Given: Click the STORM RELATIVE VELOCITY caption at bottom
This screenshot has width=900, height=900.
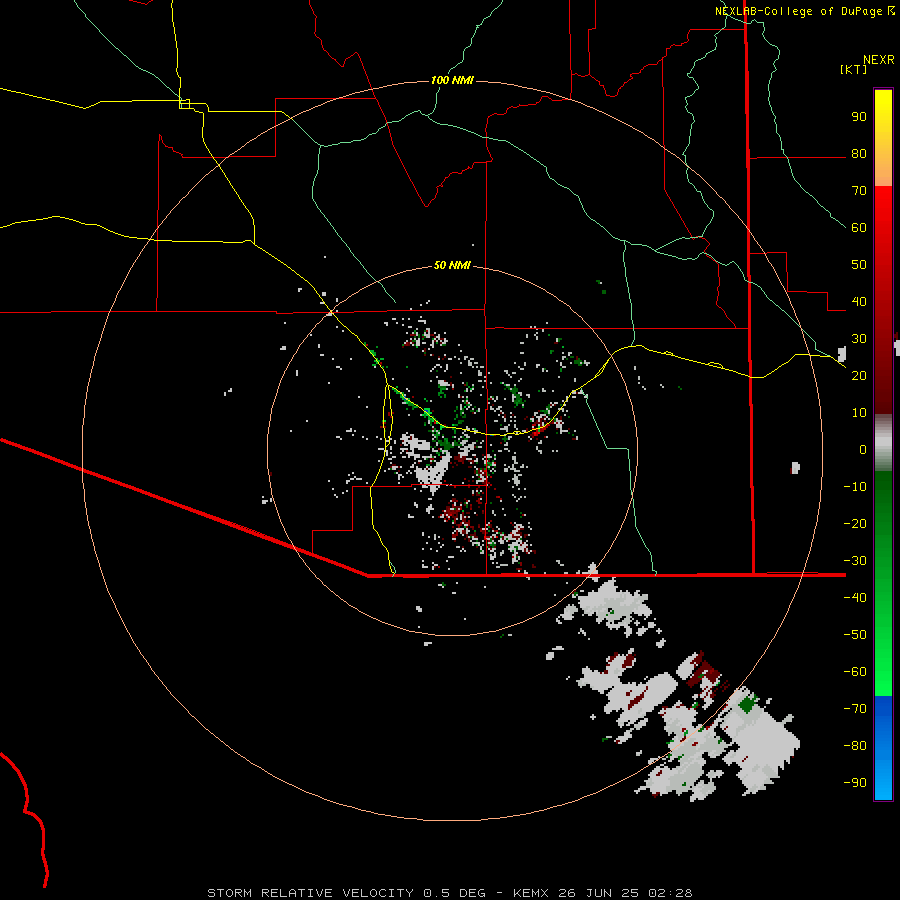Looking at the screenshot, I should pos(449,893).
